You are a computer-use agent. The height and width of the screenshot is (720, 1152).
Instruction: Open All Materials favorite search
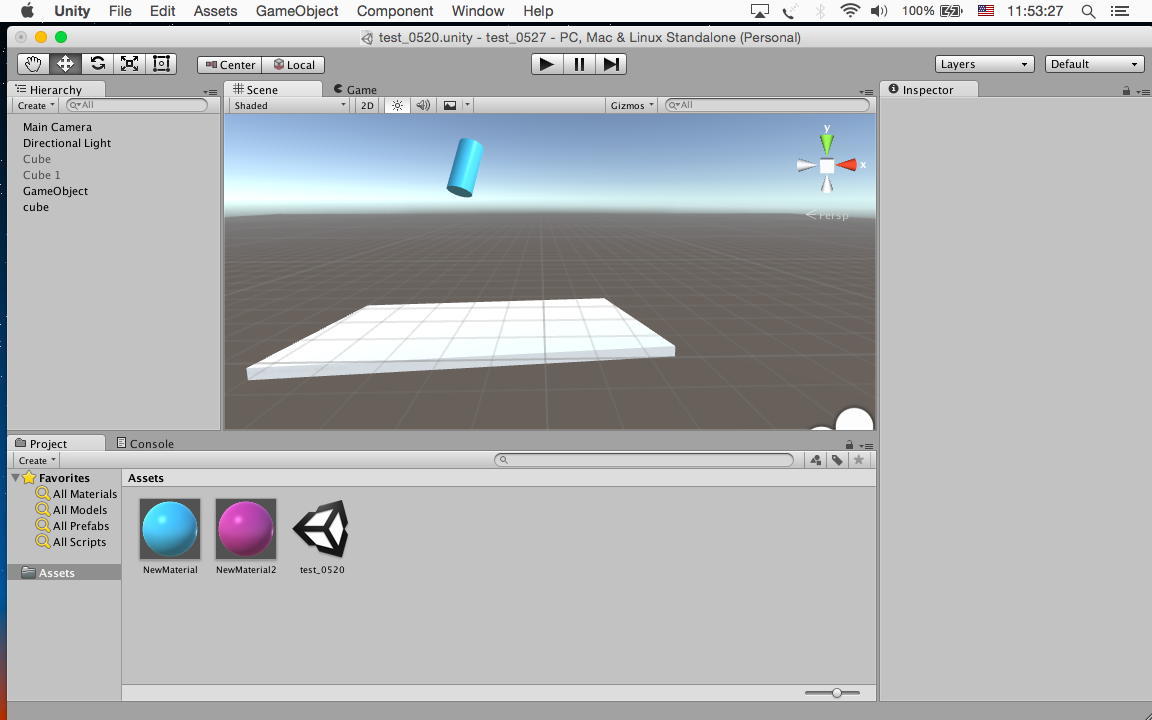(x=76, y=494)
